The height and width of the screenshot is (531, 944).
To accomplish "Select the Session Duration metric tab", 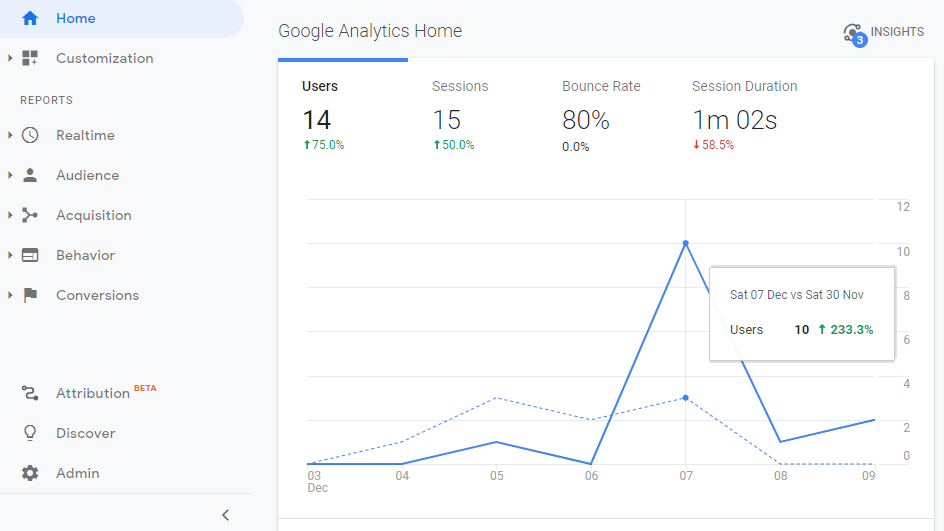I will pos(745,114).
